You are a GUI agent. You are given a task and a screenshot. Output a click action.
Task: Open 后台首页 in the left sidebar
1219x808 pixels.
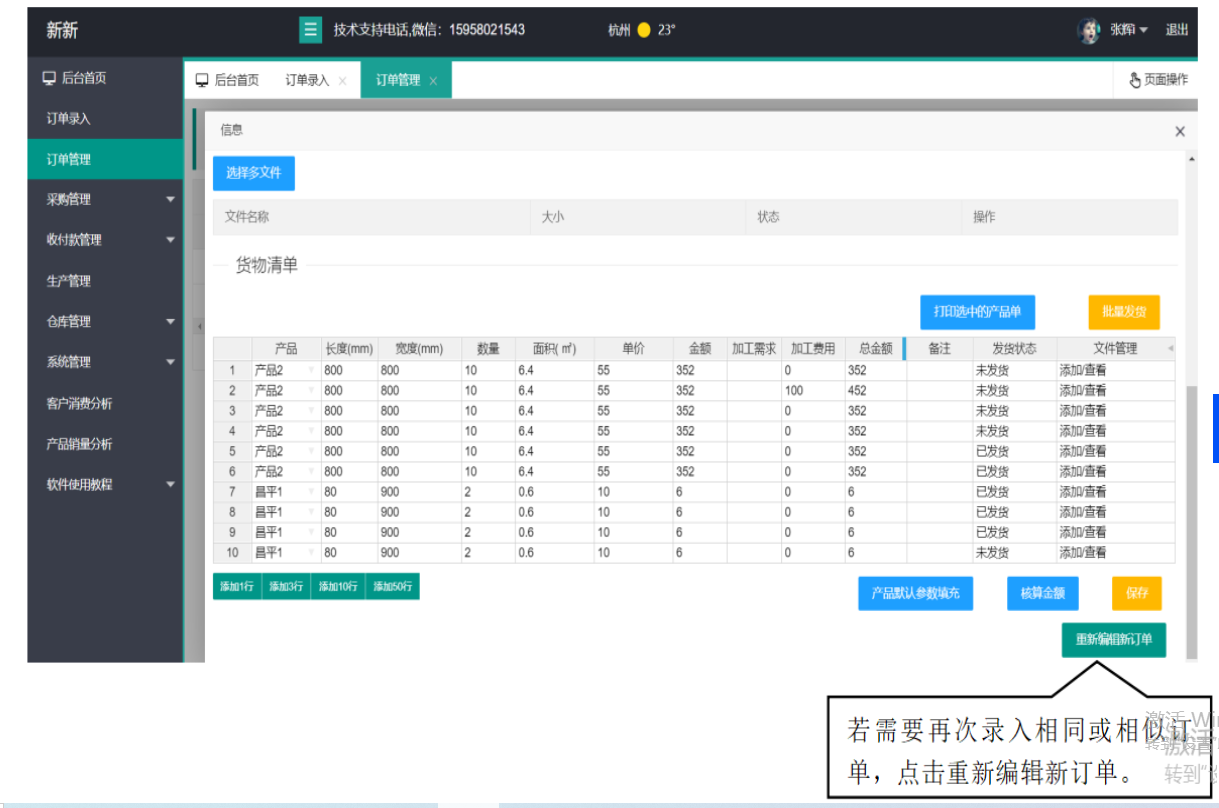105,78
